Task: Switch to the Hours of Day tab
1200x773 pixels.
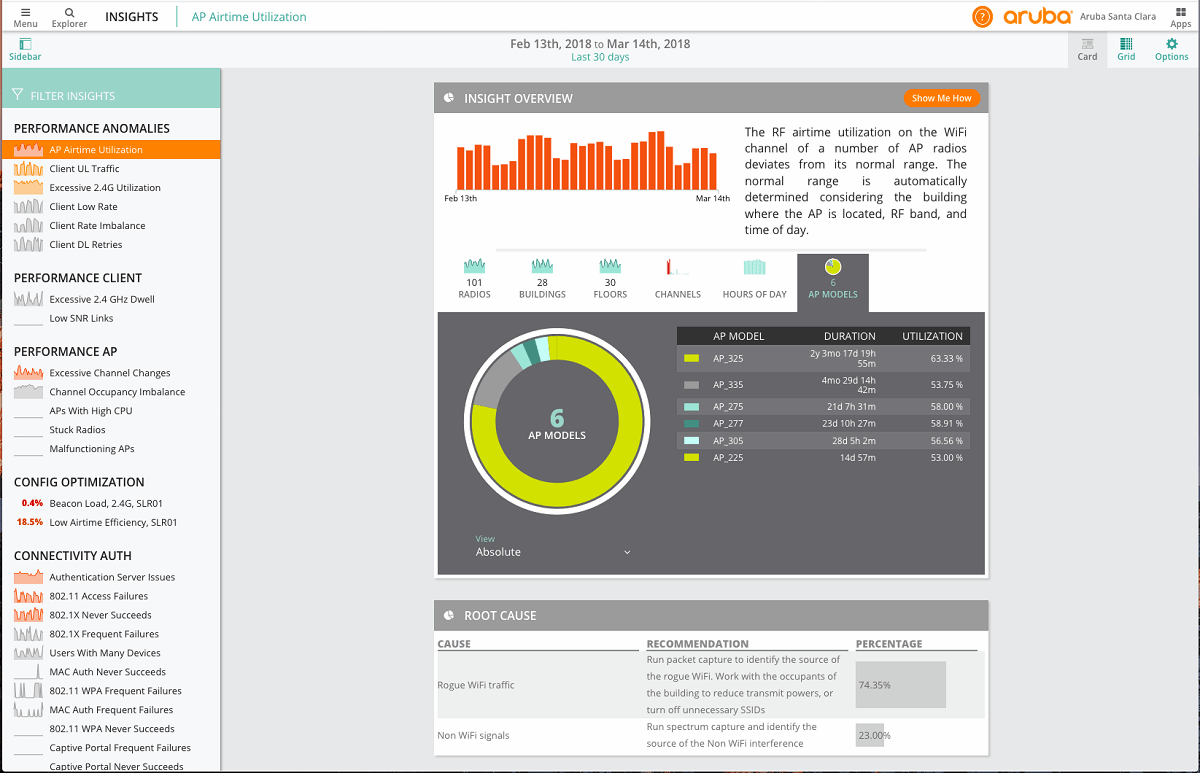Action: point(754,279)
